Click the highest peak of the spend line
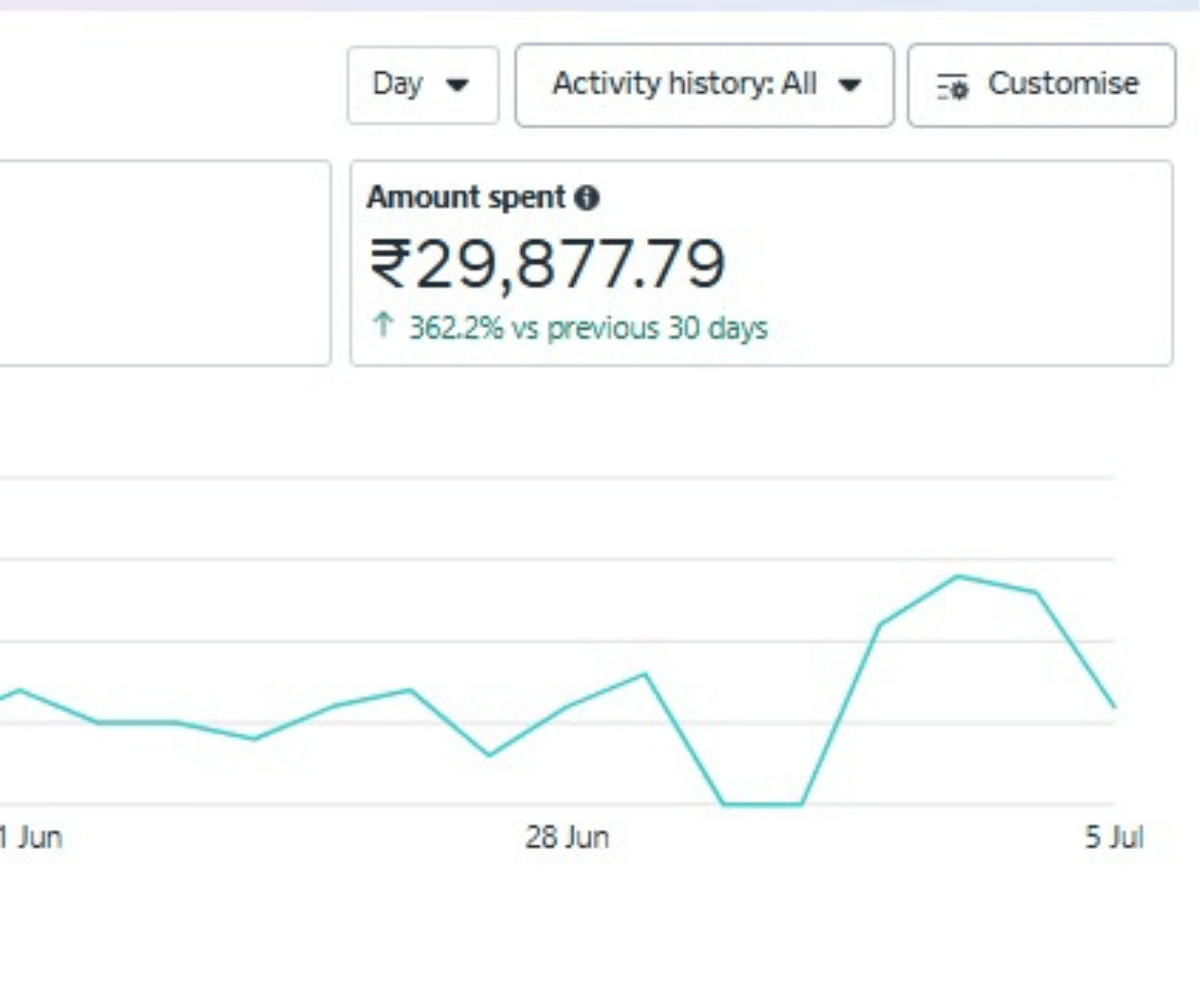This screenshot has height=1000, width=1200. pos(958,576)
